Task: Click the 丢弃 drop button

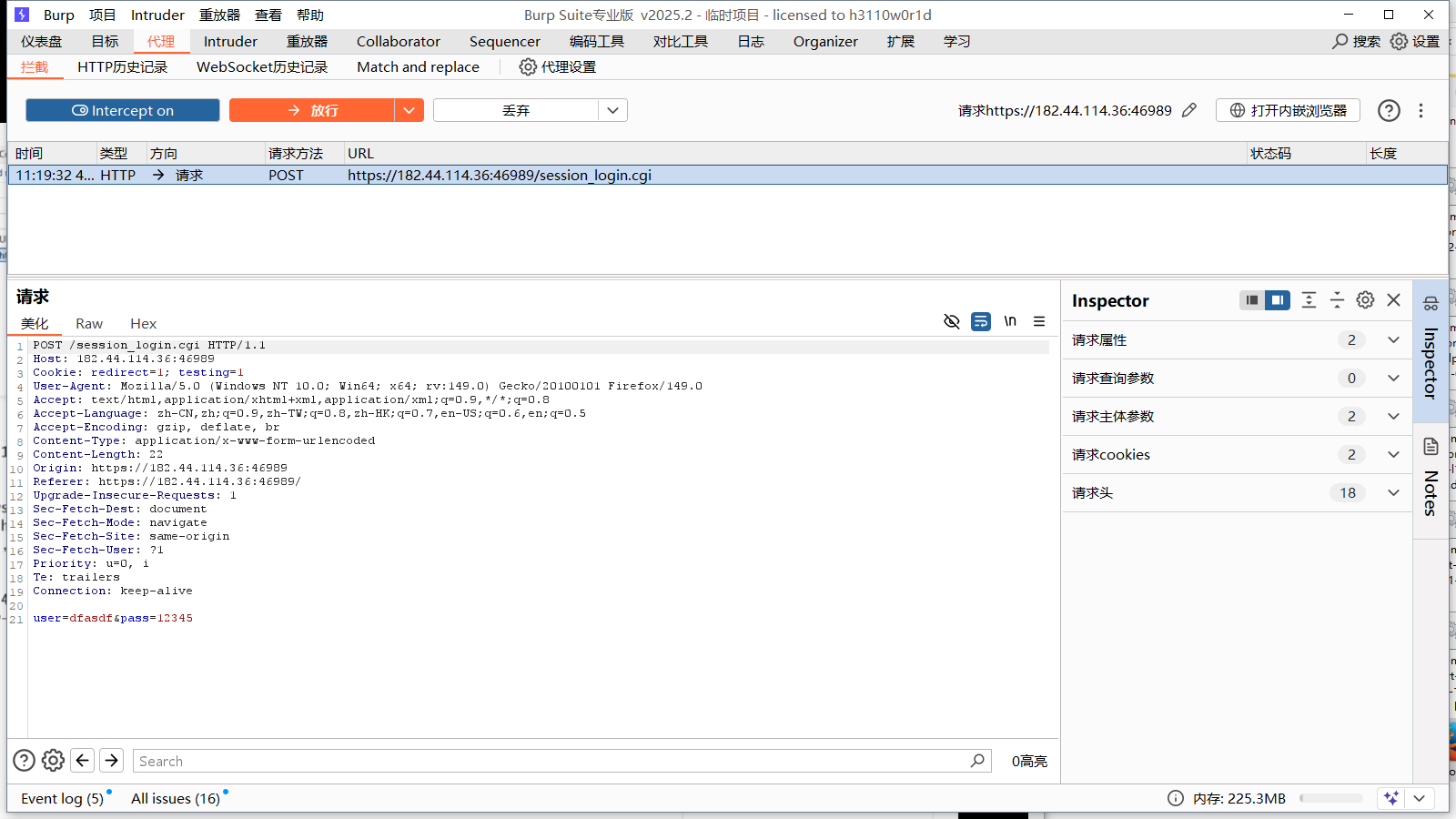Action: click(x=516, y=110)
